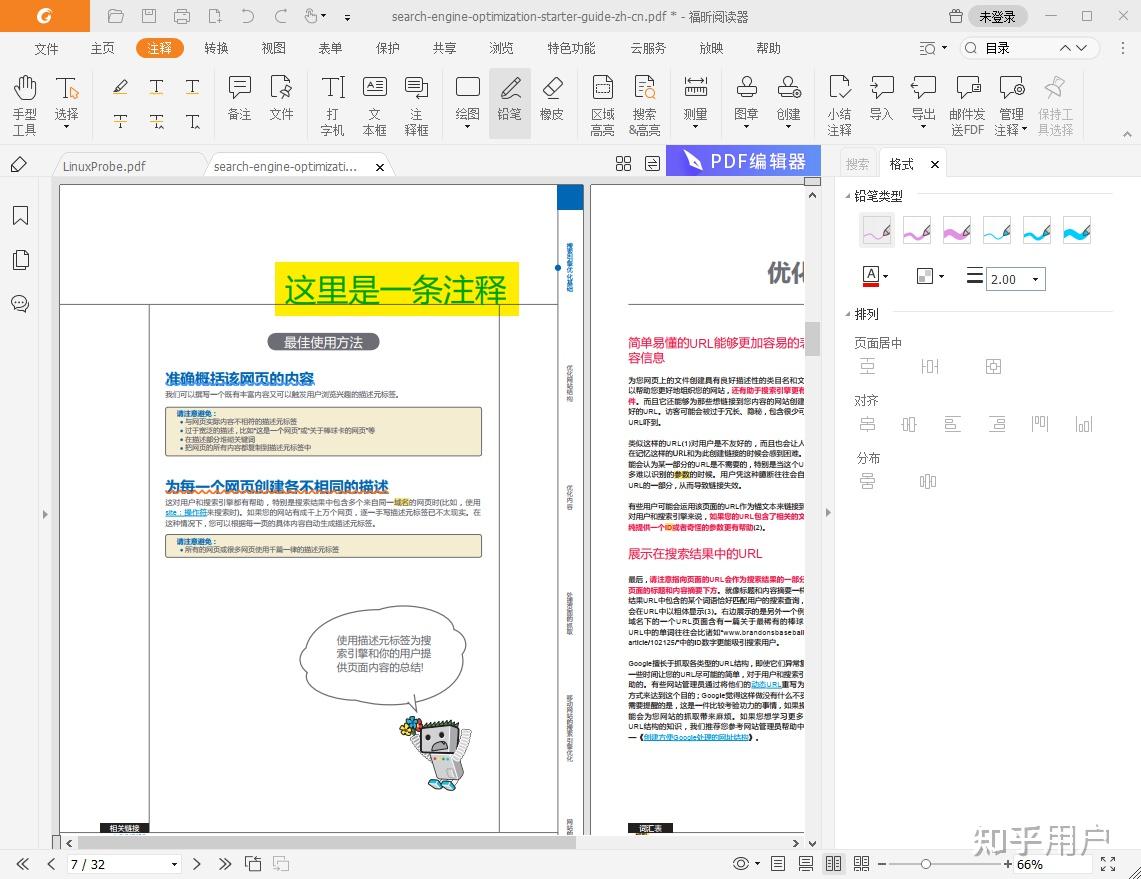Go to the previous page
This screenshot has height=879, width=1141.
tap(50, 864)
